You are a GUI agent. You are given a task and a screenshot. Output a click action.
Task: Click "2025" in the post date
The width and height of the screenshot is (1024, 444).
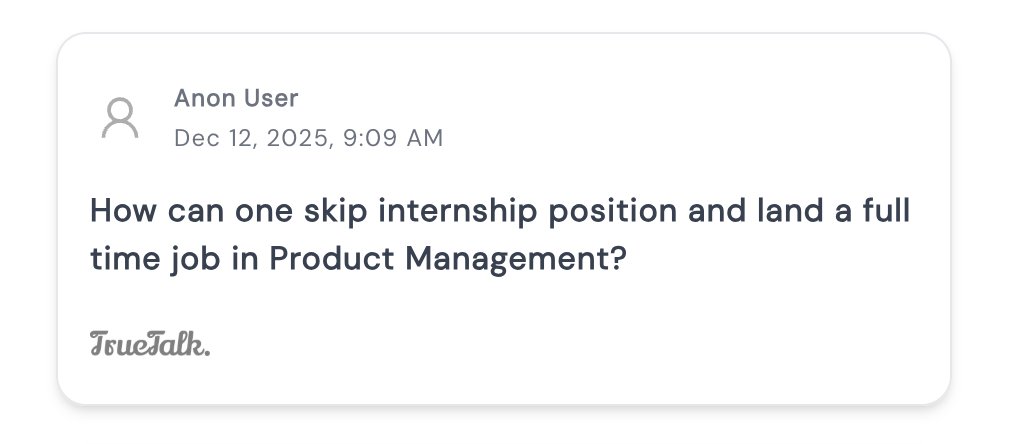(x=297, y=138)
